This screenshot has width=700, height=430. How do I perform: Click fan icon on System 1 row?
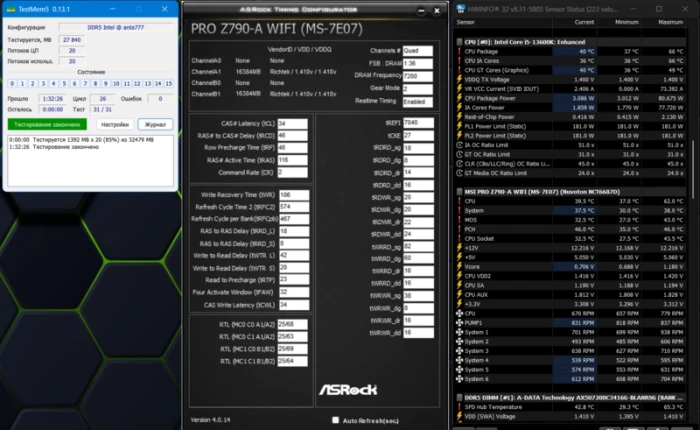pos(459,332)
